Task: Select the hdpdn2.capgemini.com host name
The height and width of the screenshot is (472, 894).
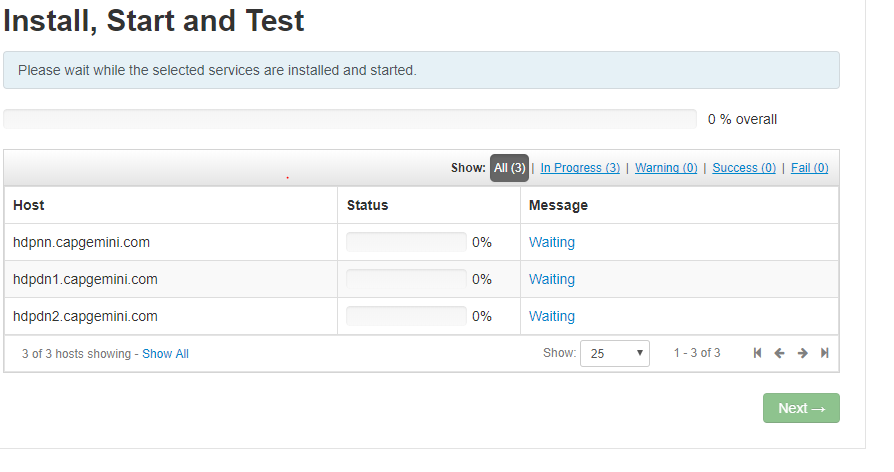Action: [85, 316]
